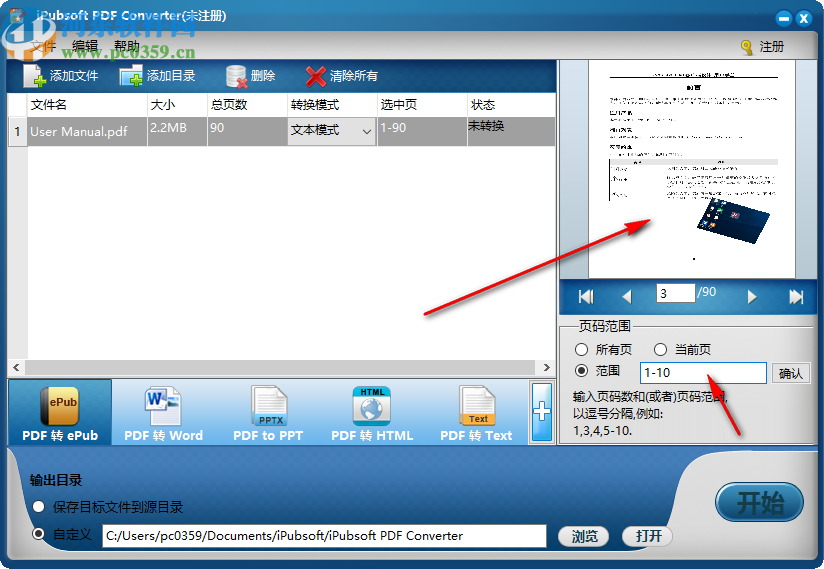
Task: Click the left arrow of horizontal scrollbar
Action: pos(16,367)
